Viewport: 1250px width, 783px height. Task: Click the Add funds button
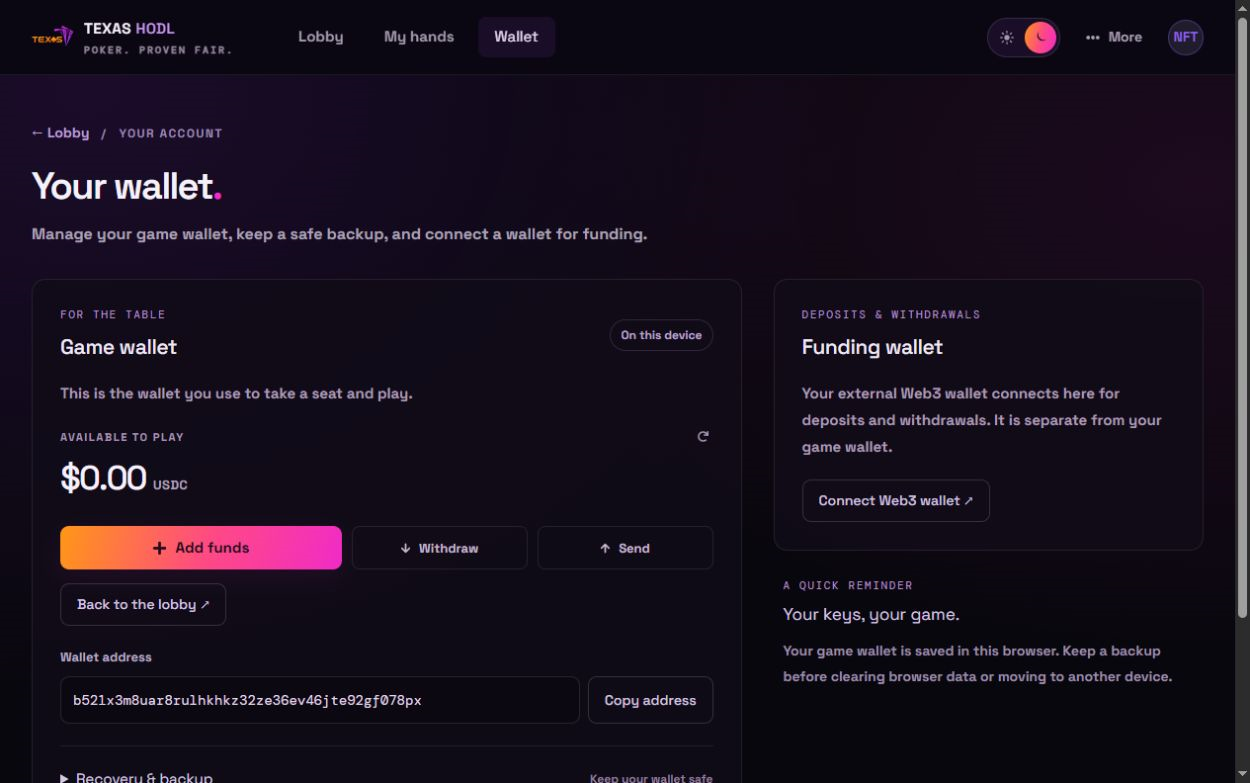[x=201, y=548]
